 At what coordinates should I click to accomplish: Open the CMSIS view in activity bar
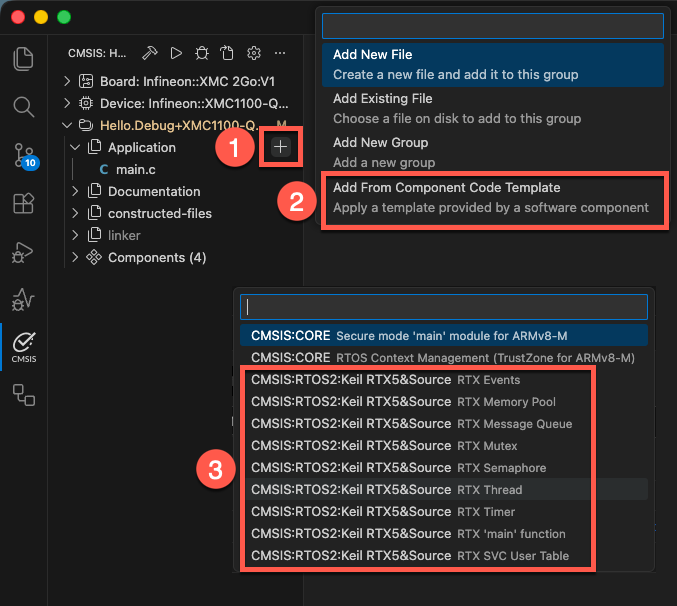point(23,346)
